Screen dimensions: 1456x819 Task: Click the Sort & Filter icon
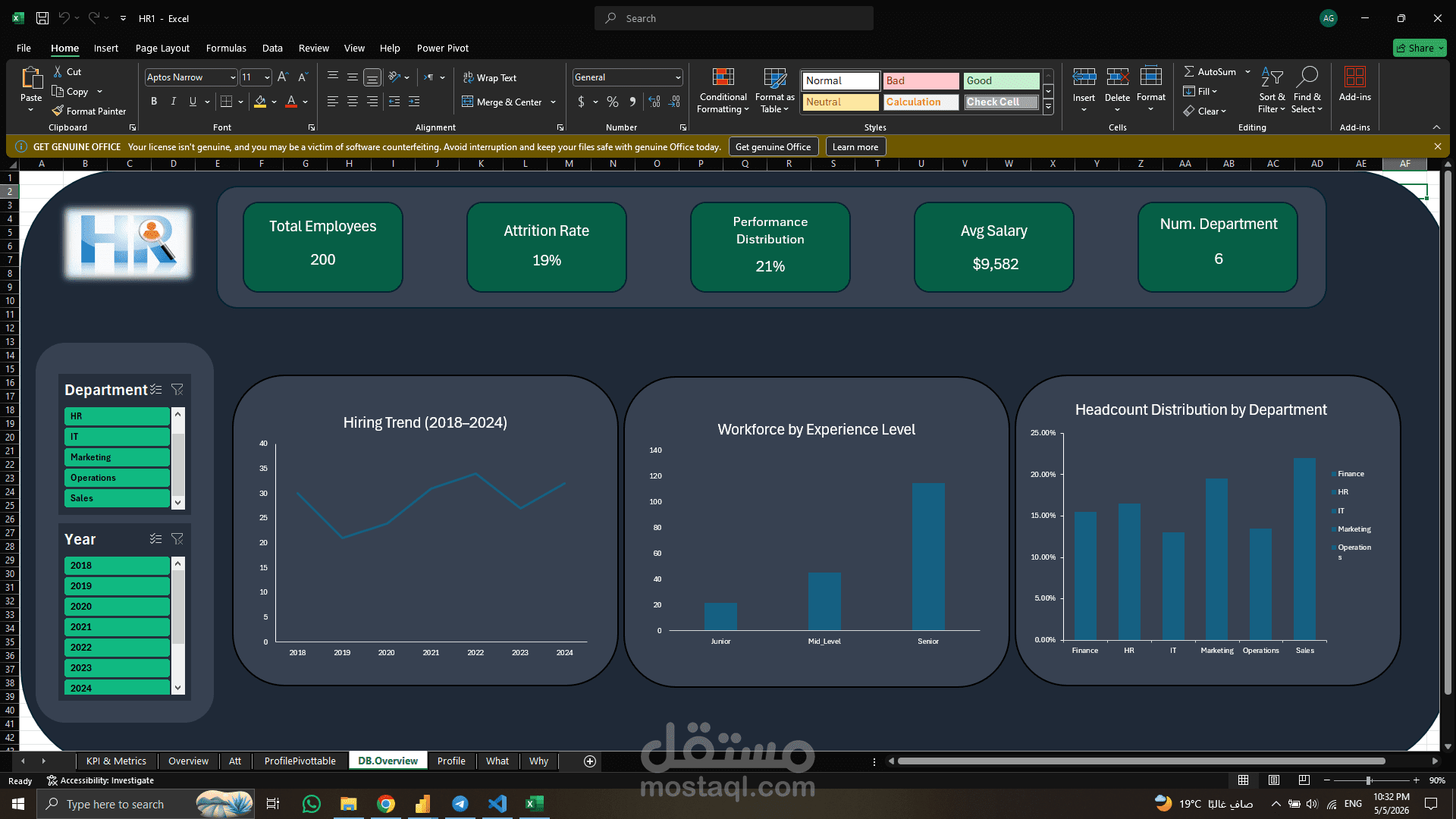point(1272,77)
